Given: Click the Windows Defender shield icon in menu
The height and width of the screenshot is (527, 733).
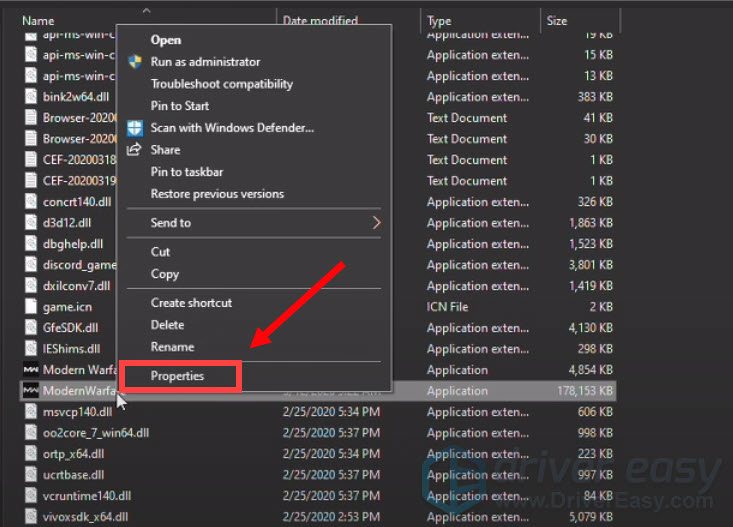Looking at the screenshot, I should point(135,128).
